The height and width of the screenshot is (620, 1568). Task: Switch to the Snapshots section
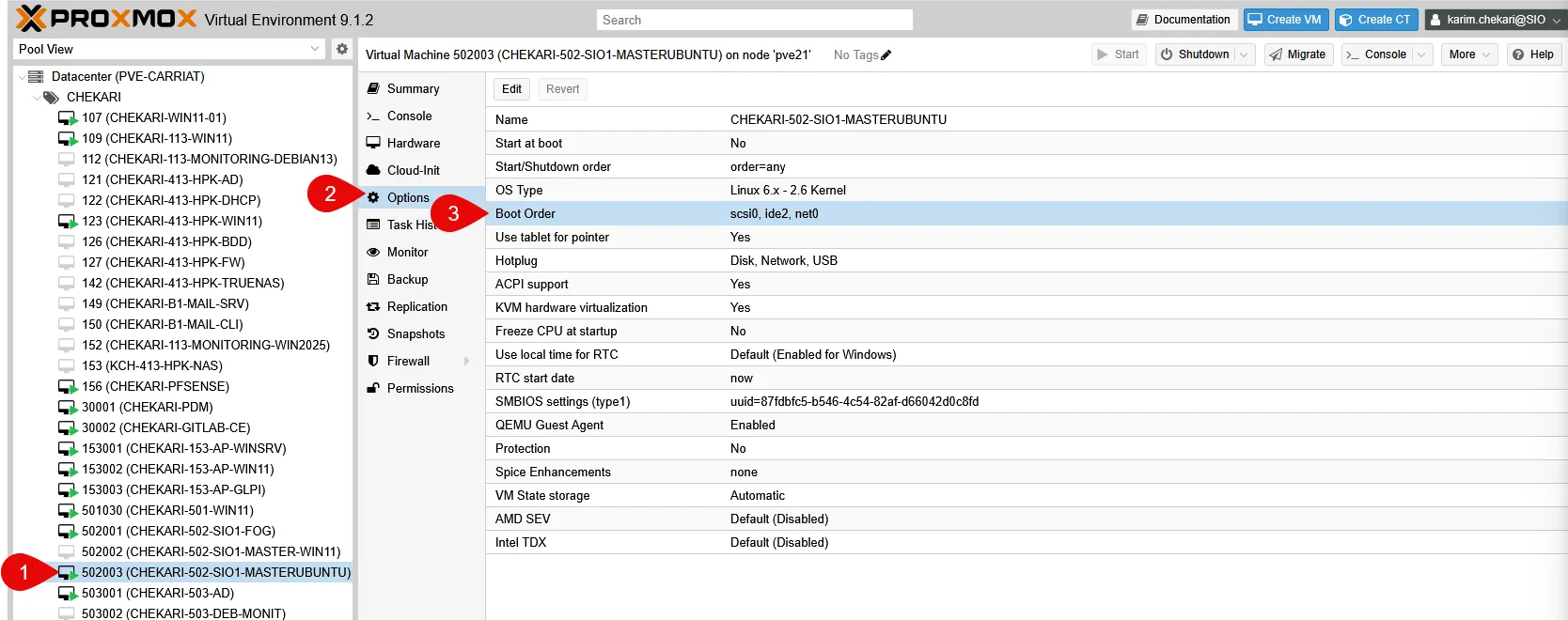(x=416, y=334)
